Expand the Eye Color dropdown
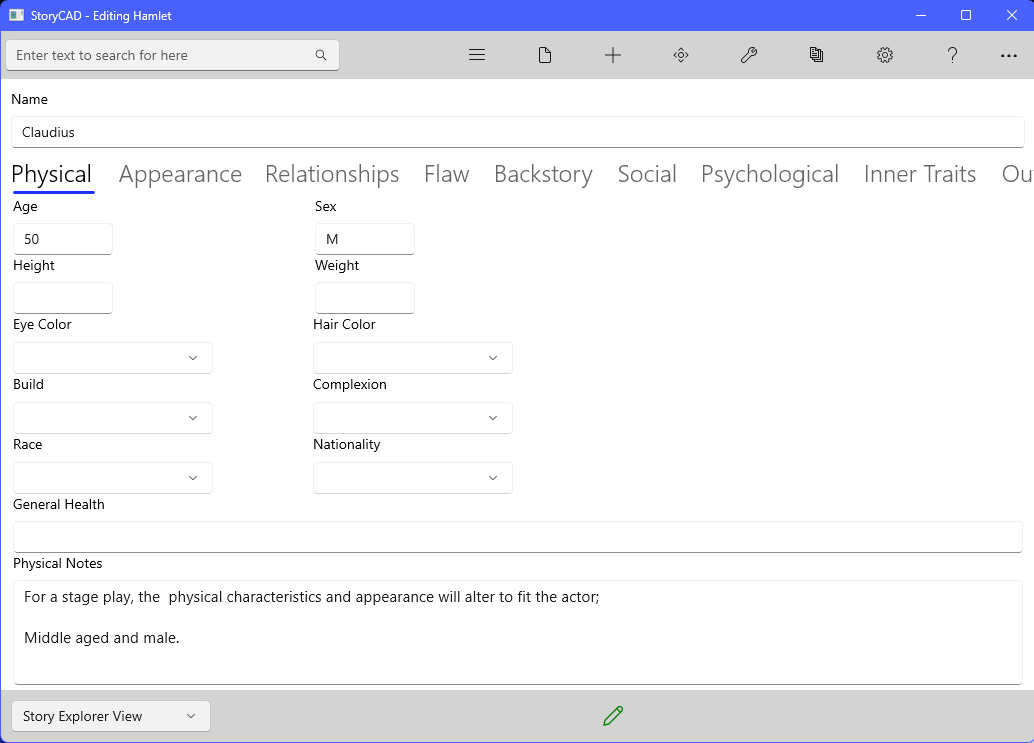 click(x=113, y=358)
